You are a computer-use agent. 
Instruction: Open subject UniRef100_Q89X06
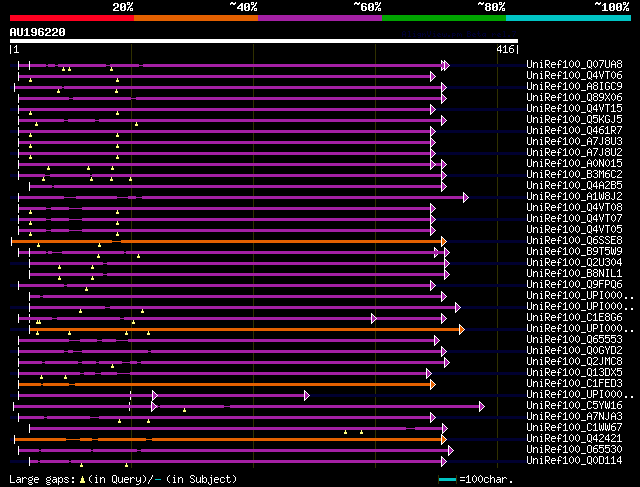pos(574,98)
